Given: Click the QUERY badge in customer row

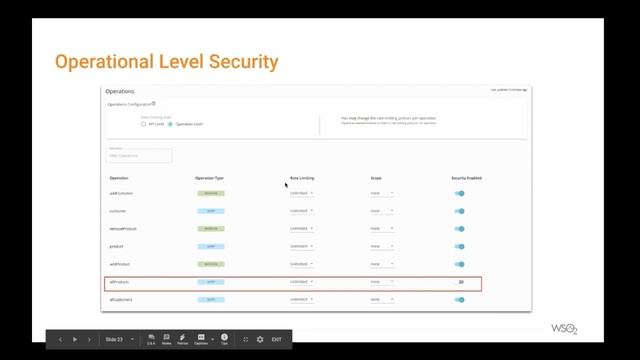Looking at the screenshot, I should [x=211, y=211].
